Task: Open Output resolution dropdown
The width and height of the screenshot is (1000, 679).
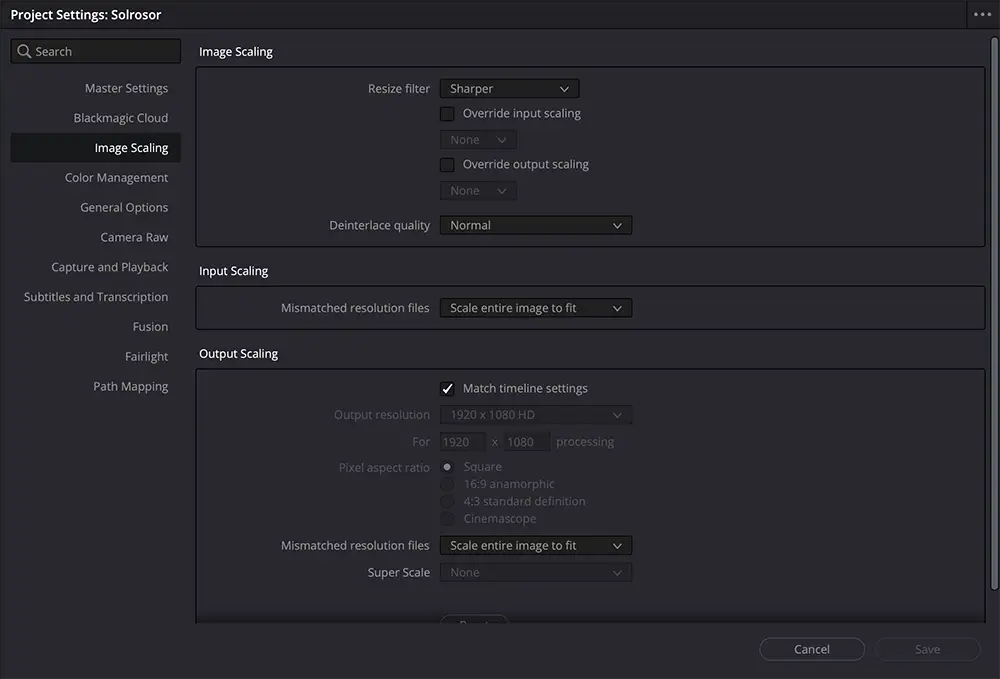Action: [536, 415]
